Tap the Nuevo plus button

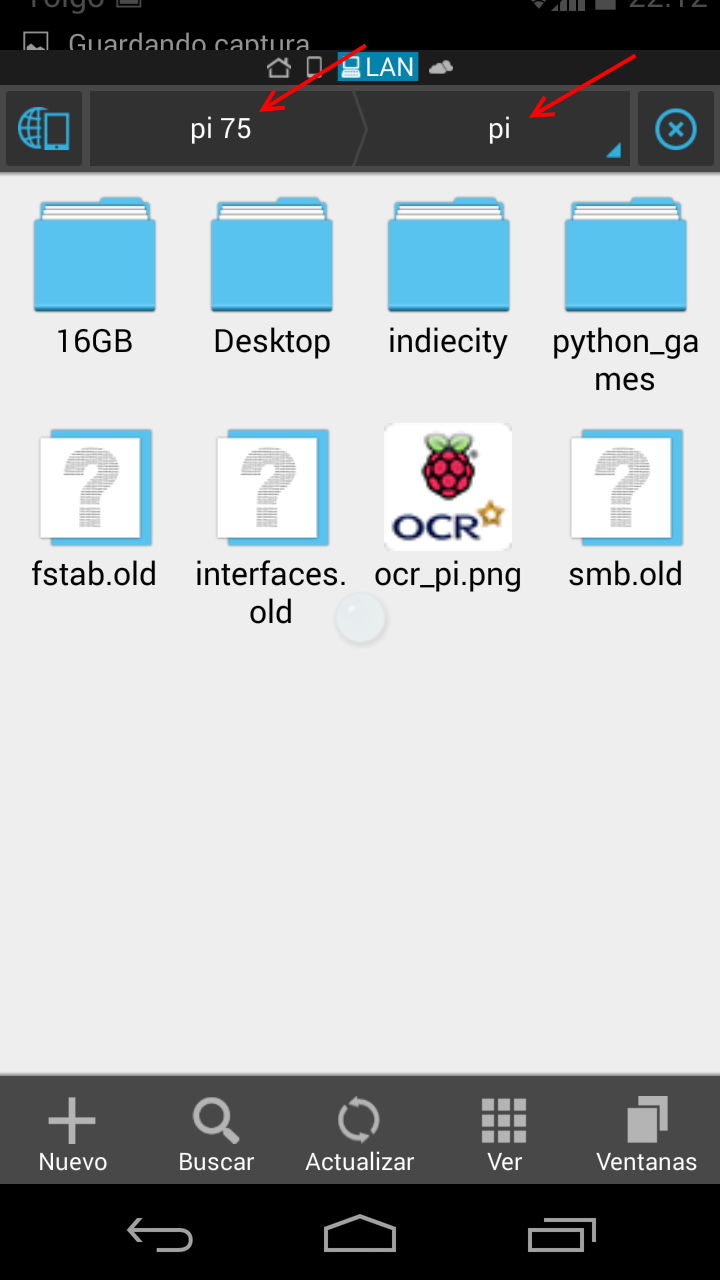72,1134
